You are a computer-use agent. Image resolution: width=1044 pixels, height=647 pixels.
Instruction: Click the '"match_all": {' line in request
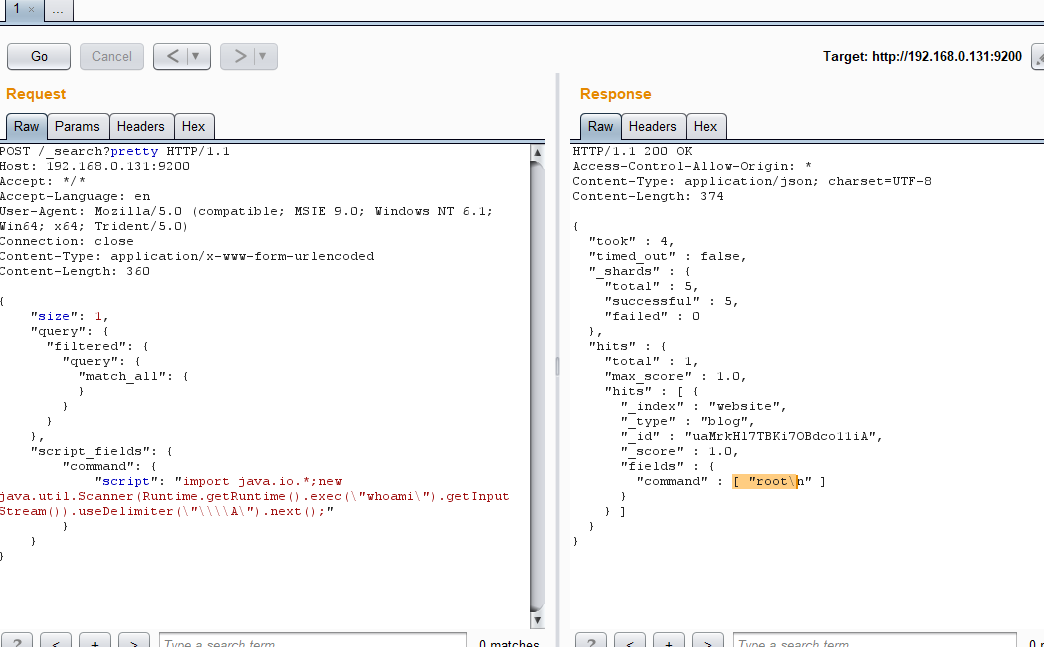tap(134, 376)
